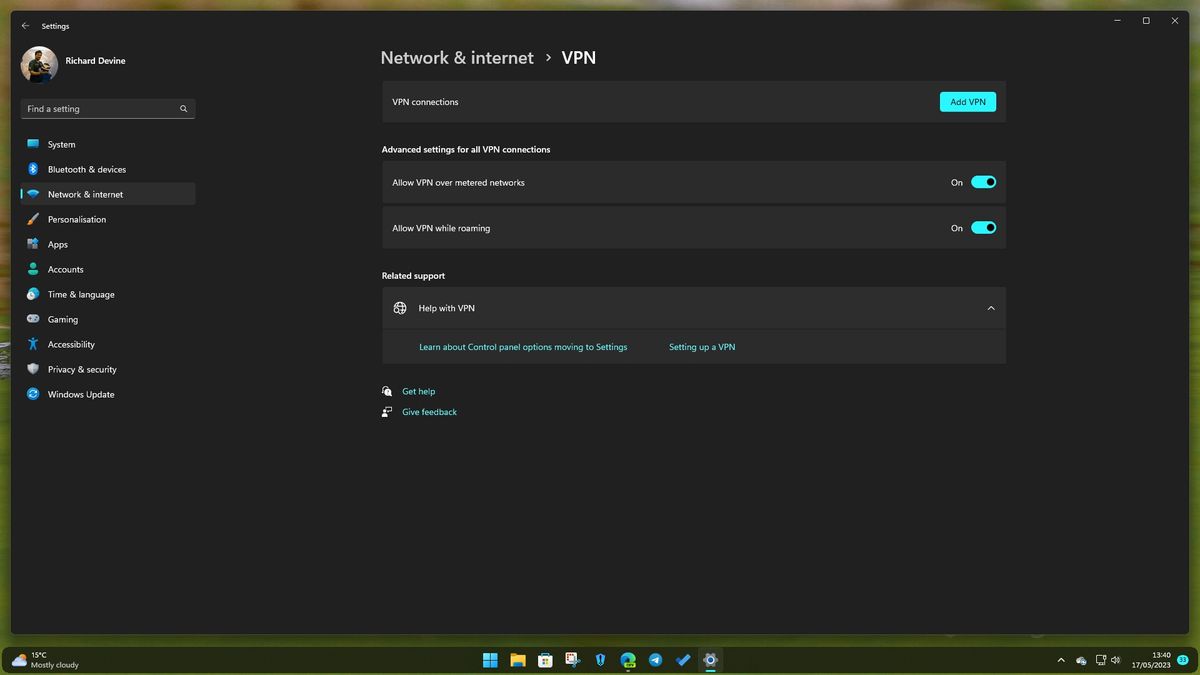Open the Setting up a VPN link
The width and height of the screenshot is (1200, 675).
click(702, 346)
